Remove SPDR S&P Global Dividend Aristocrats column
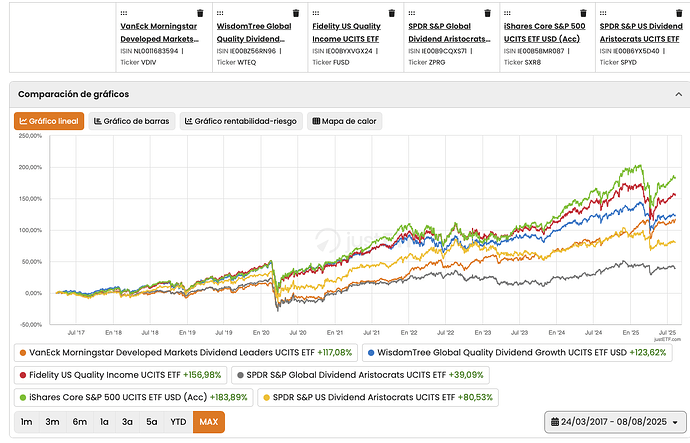Viewport: 690px width, 443px height. coord(488,13)
